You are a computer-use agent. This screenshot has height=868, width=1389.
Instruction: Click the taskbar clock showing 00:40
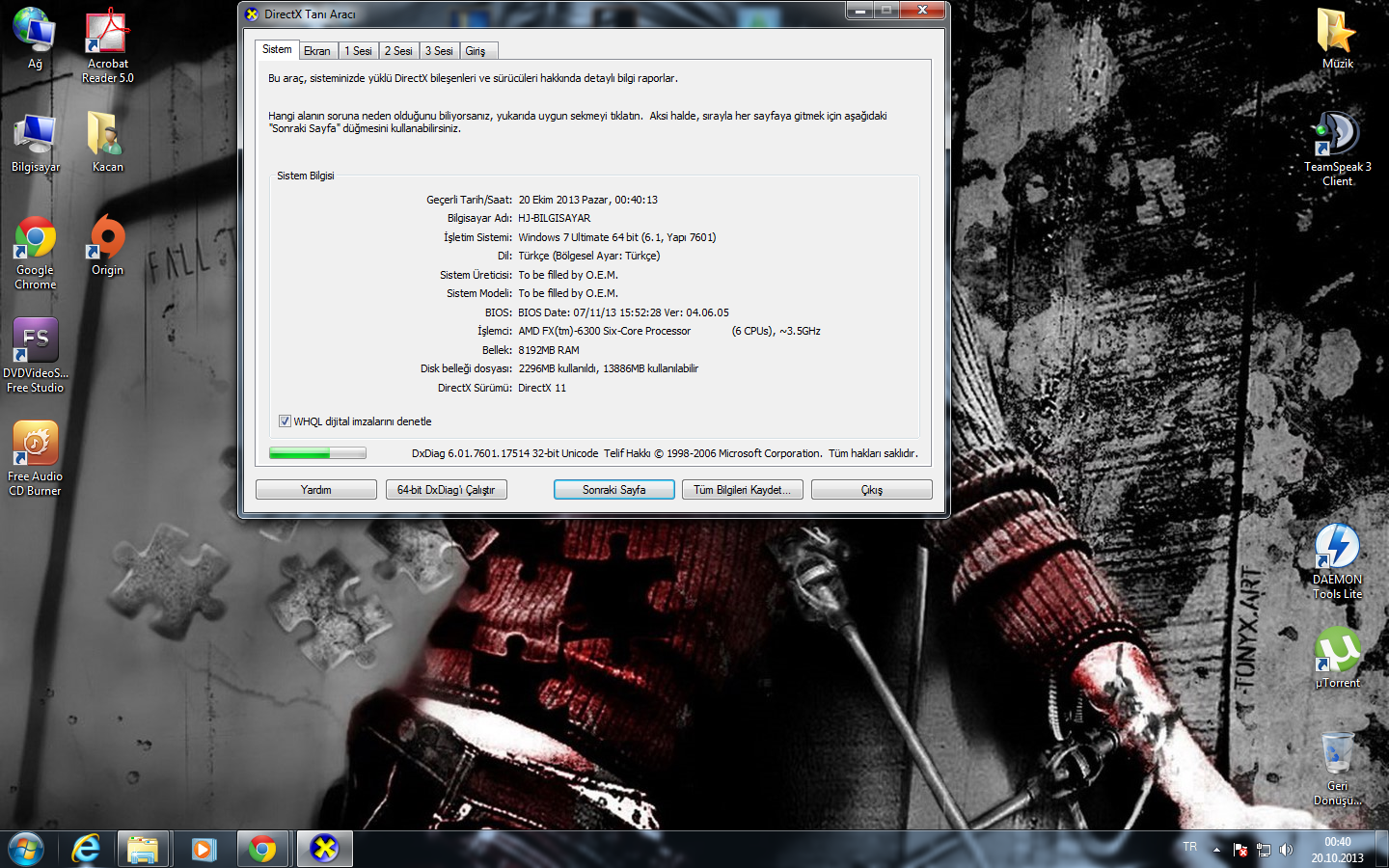(1337, 850)
